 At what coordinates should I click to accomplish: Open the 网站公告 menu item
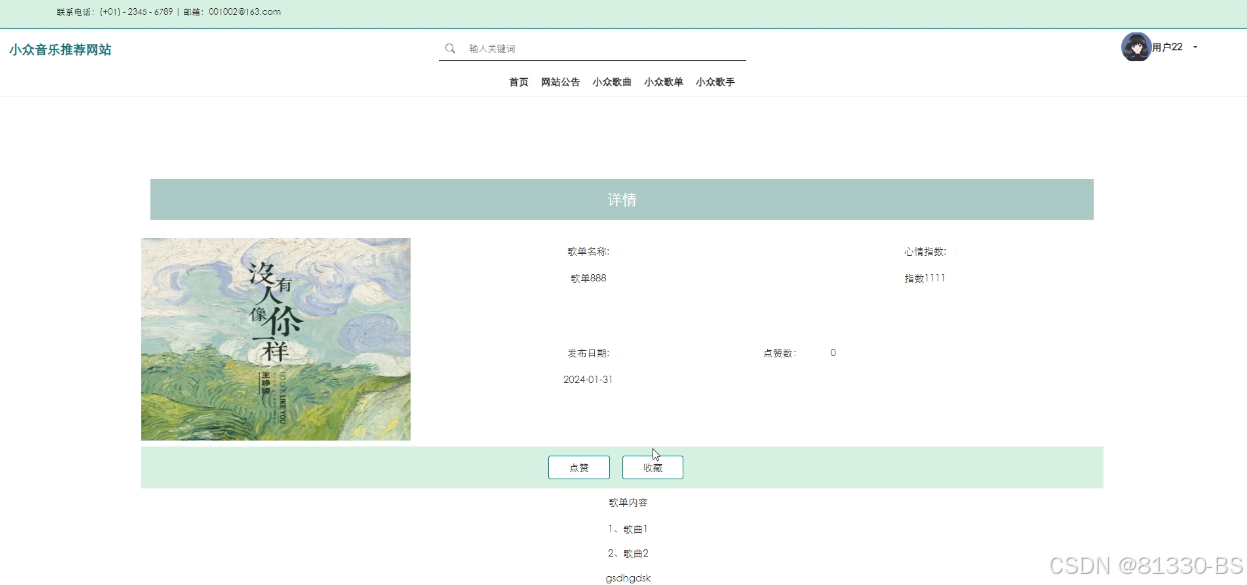[560, 82]
